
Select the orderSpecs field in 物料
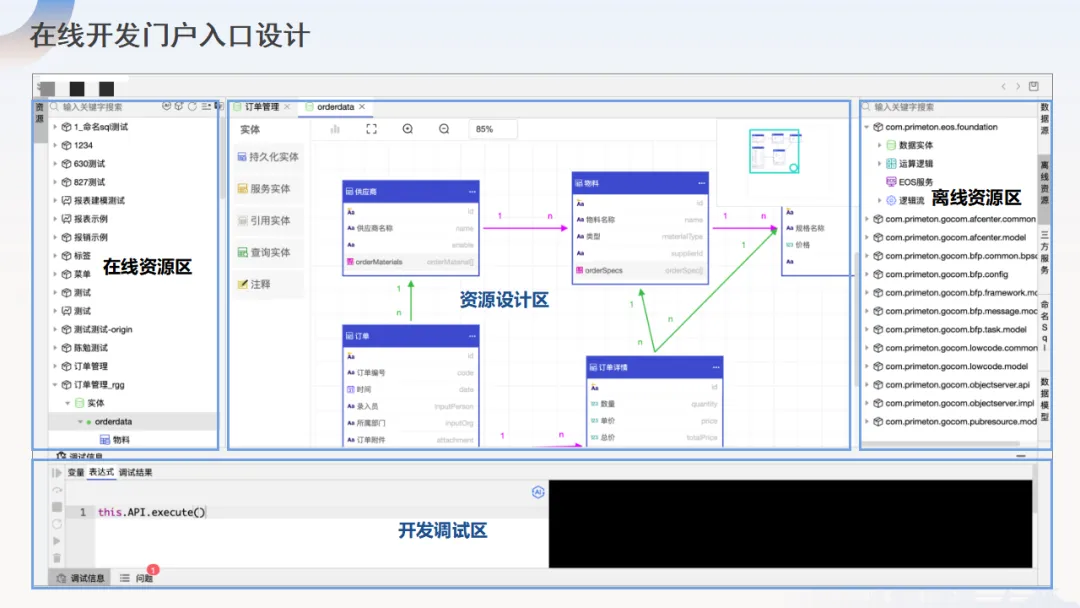(x=640, y=270)
